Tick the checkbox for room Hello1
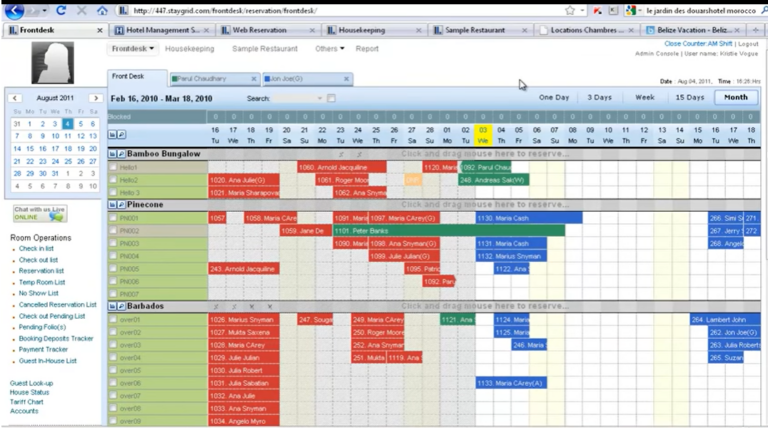This screenshot has height=428, width=768. tap(113, 167)
